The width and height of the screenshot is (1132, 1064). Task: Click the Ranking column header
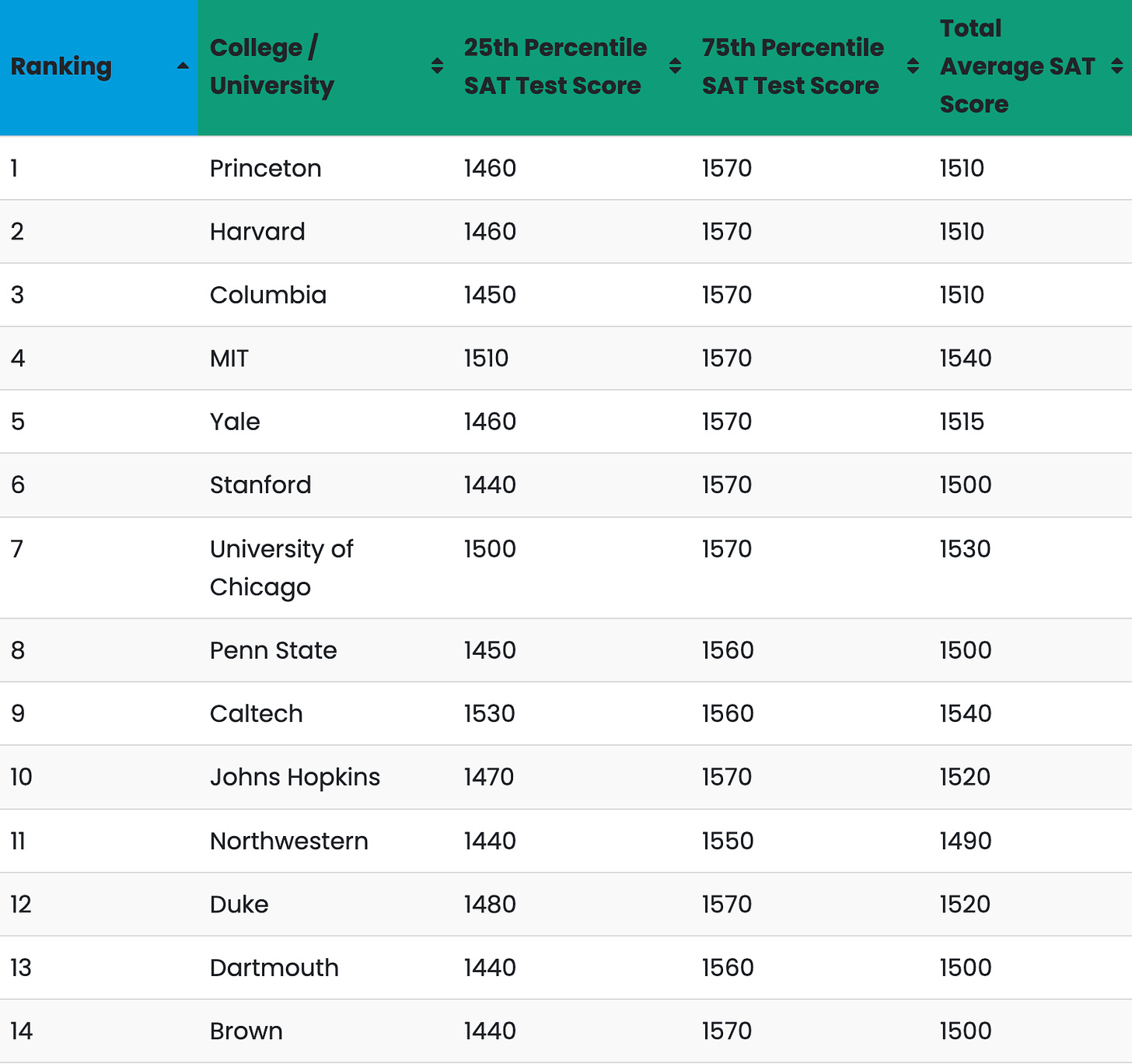(x=61, y=67)
